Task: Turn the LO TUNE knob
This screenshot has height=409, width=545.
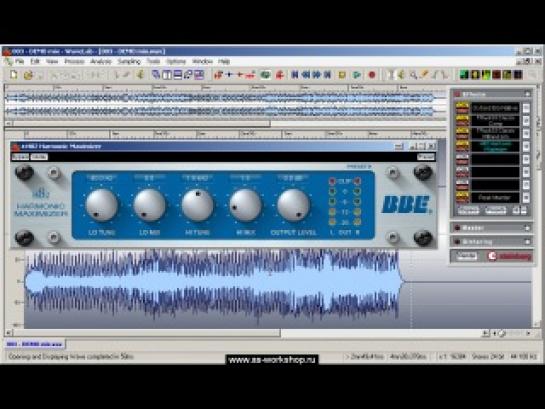Action: (101, 205)
